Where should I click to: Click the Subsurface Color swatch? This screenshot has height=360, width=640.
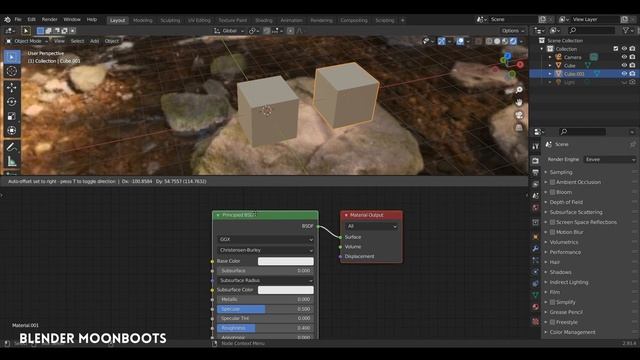pos(286,290)
